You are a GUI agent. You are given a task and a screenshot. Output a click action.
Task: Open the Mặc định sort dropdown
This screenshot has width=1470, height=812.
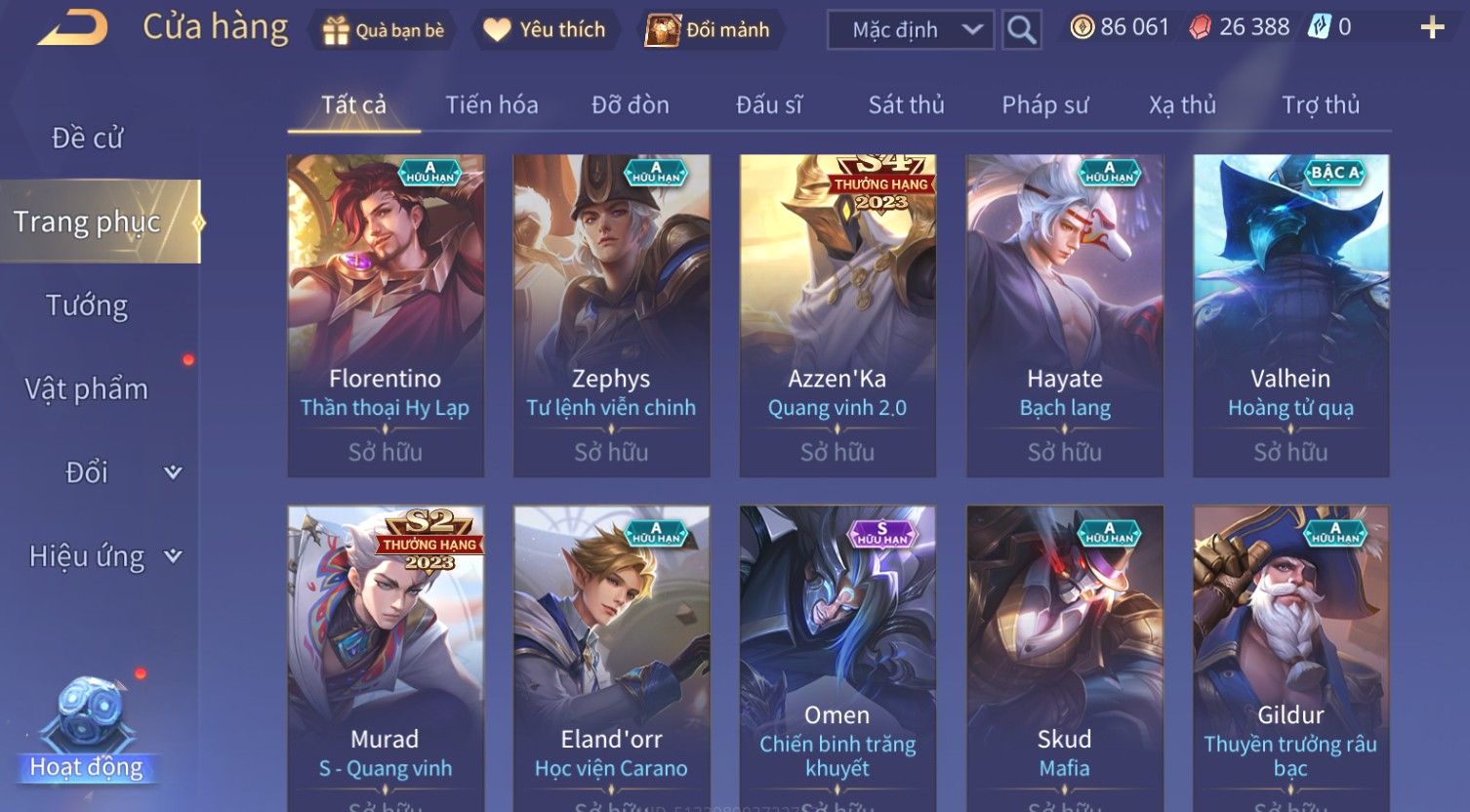tap(910, 30)
